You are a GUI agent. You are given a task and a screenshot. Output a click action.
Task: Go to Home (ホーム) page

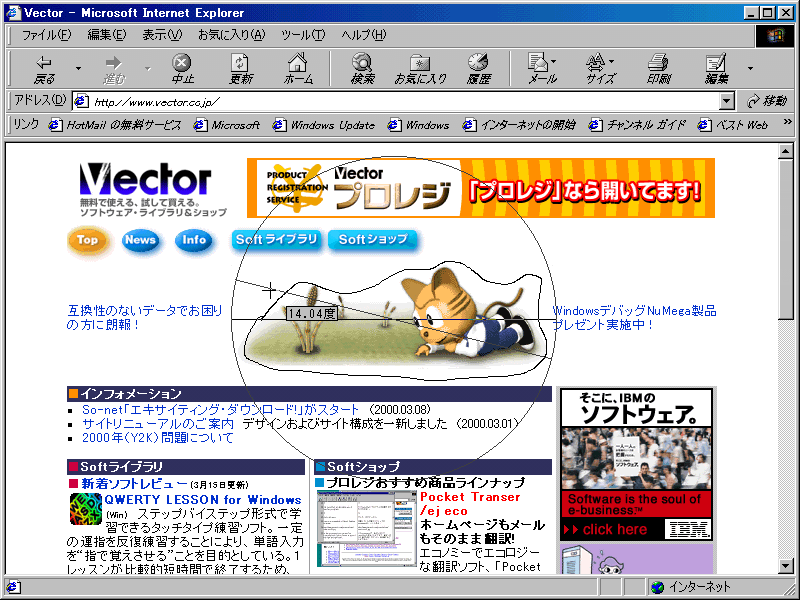pos(297,69)
